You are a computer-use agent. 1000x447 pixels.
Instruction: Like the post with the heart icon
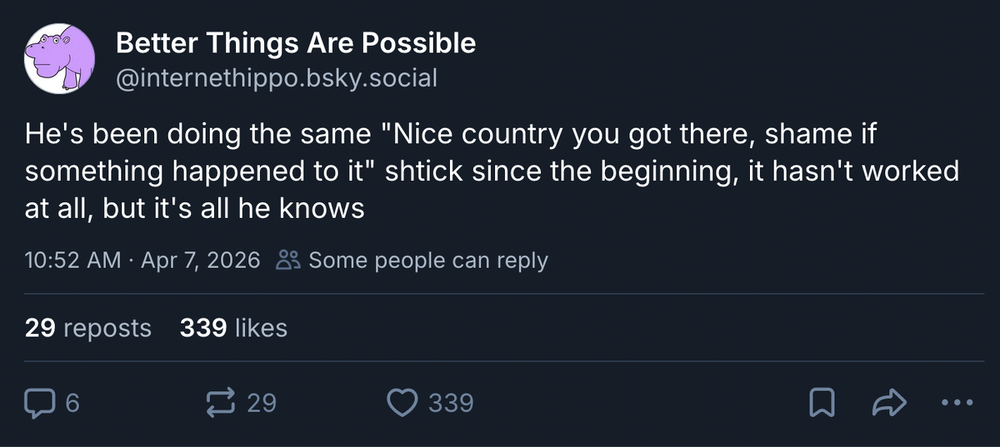point(402,403)
